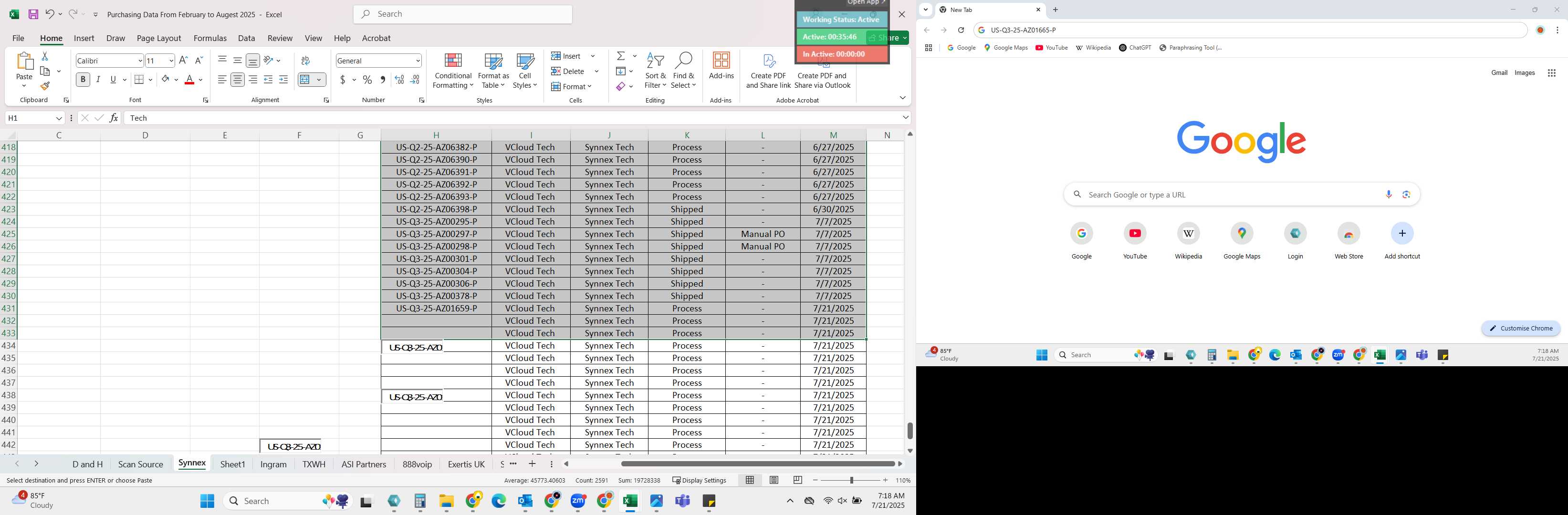The width and height of the screenshot is (1568, 515).
Task: Set Top Align vertical alignment
Action: point(222,60)
